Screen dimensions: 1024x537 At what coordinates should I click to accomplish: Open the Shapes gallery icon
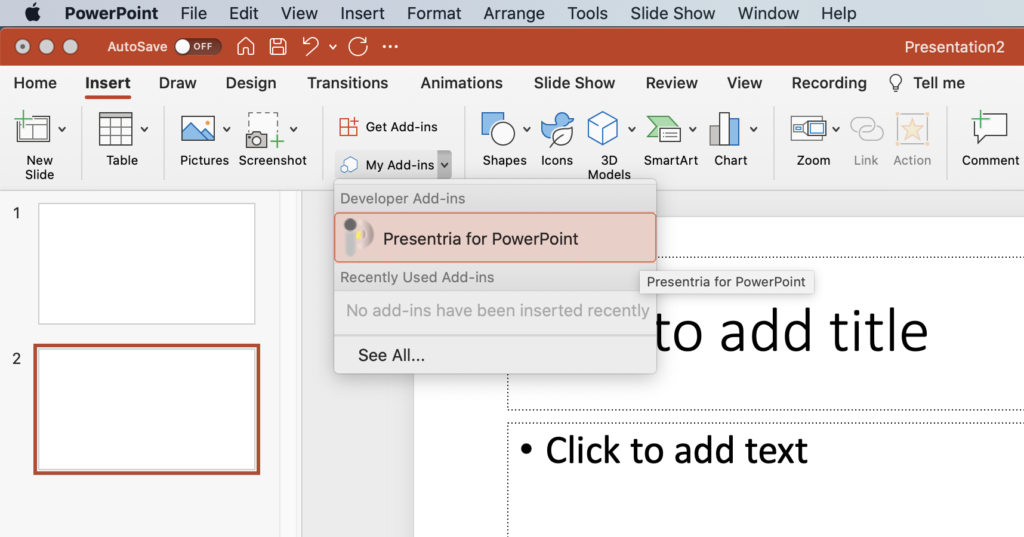point(498,128)
